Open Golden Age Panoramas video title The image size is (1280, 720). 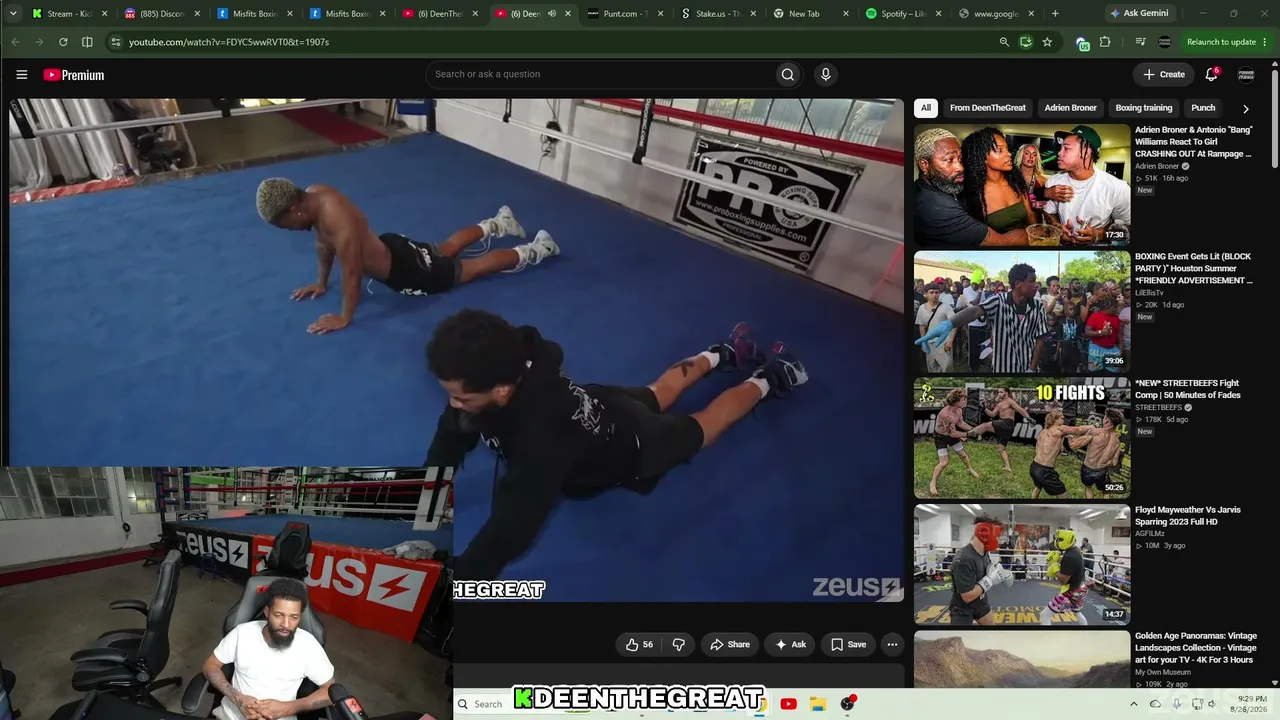click(x=1195, y=648)
